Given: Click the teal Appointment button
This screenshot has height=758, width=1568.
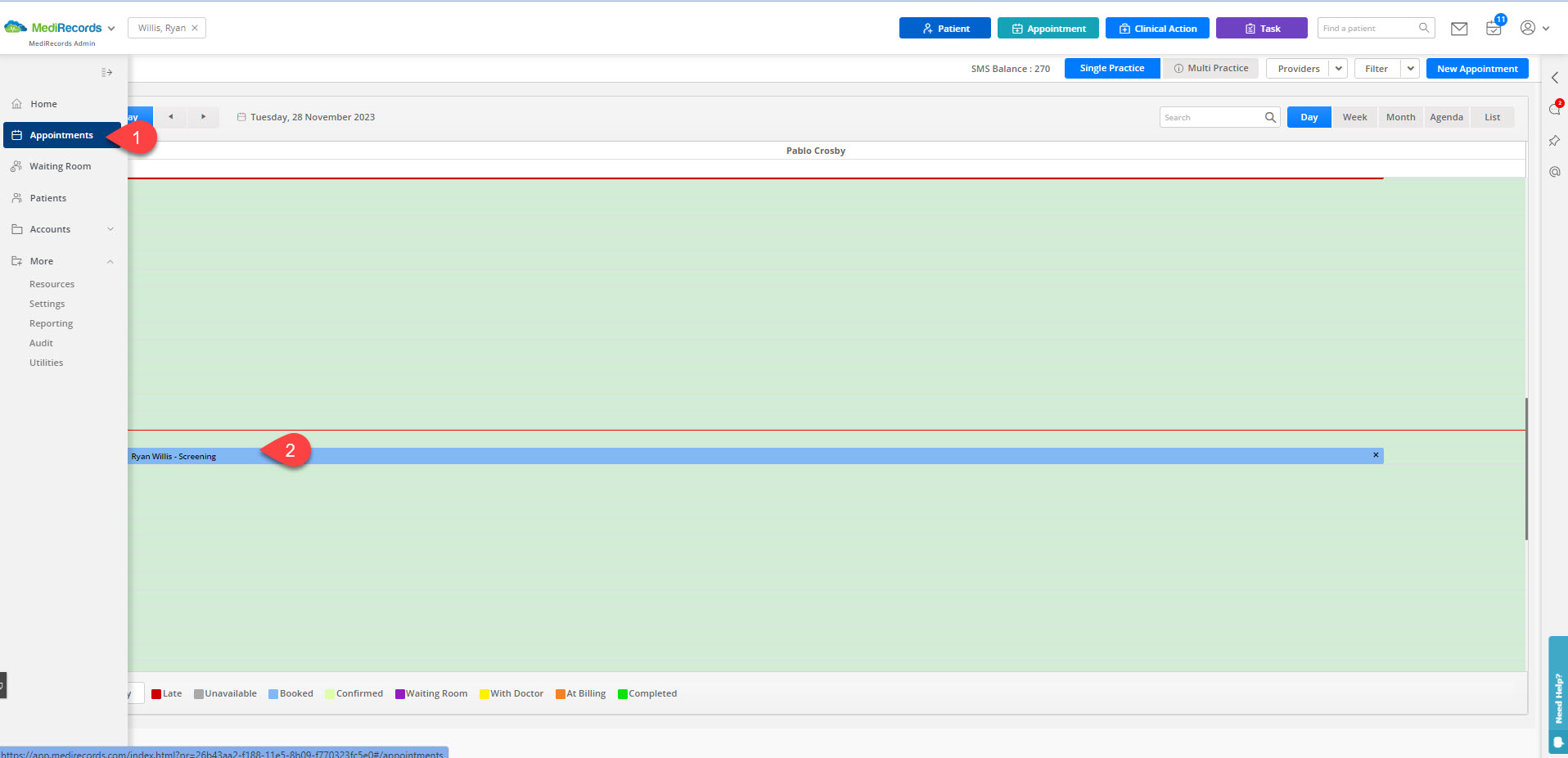Looking at the screenshot, I should click(1048, 28).
